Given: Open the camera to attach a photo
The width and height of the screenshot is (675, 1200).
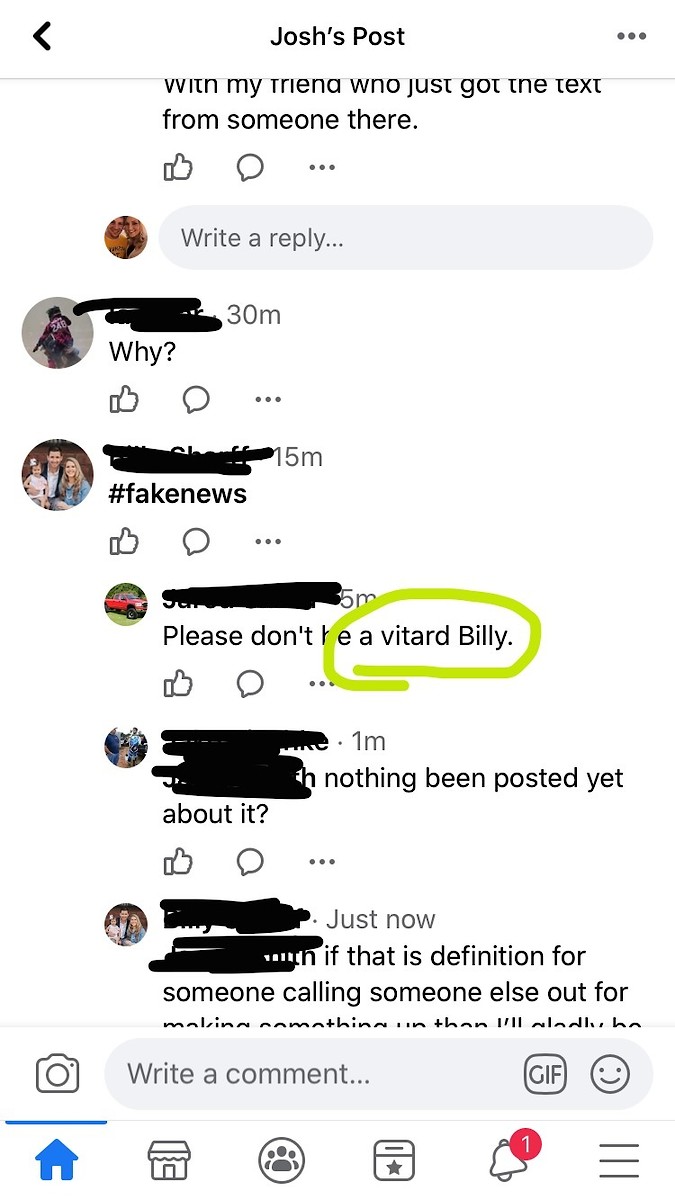Looking at the screenshot, I should click(57, 1074).
